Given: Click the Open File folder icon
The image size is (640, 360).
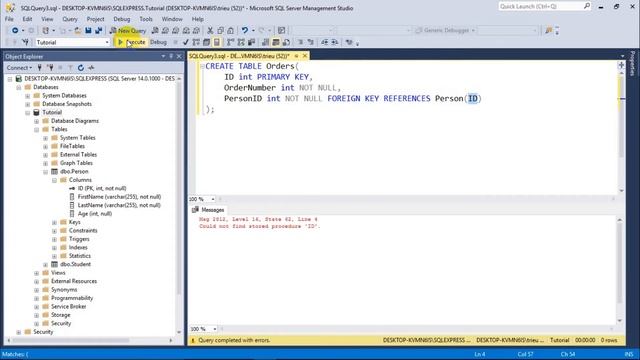Looking at the screenshot, I should click(78, 31).
